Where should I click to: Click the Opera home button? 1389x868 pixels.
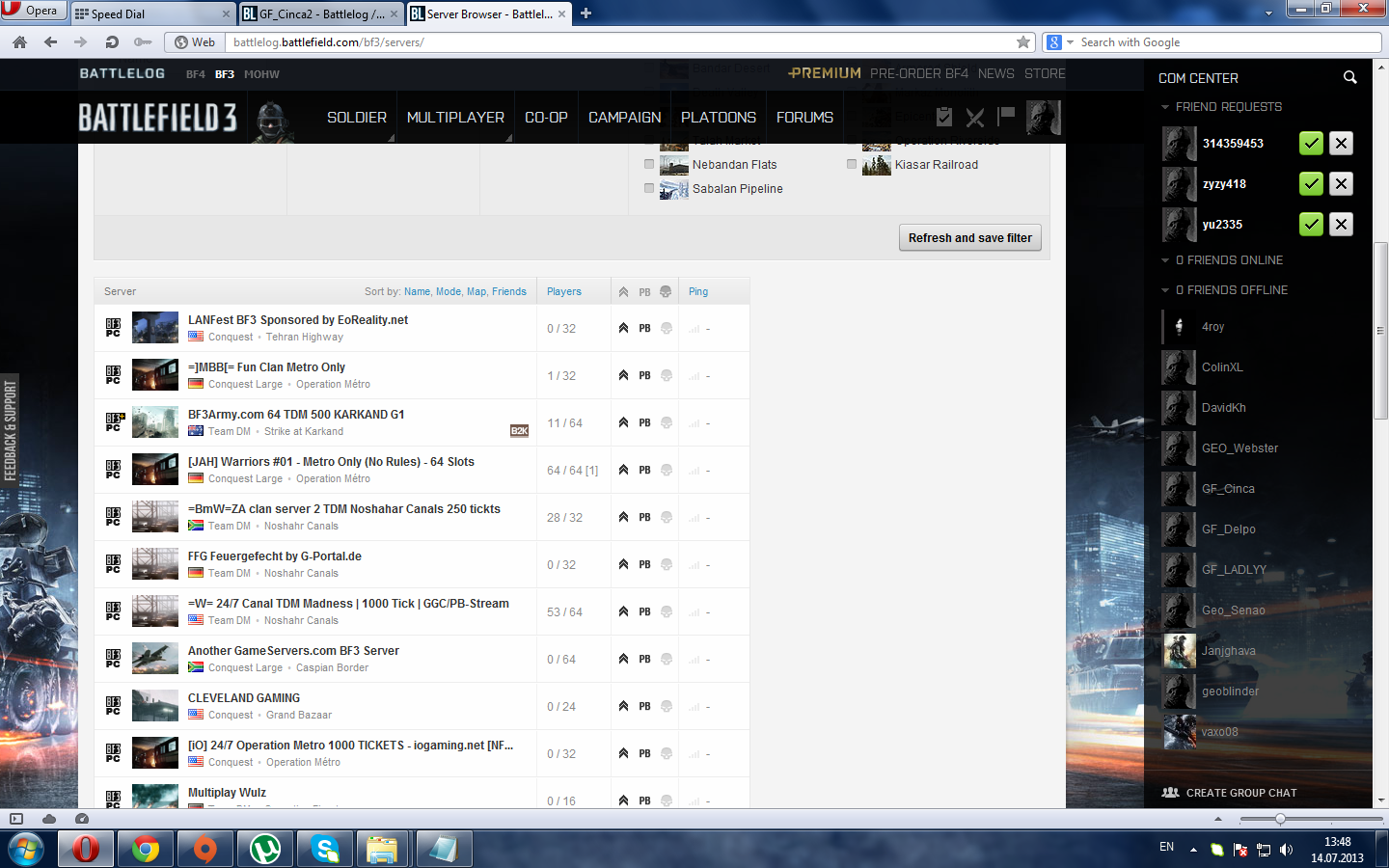19,42
